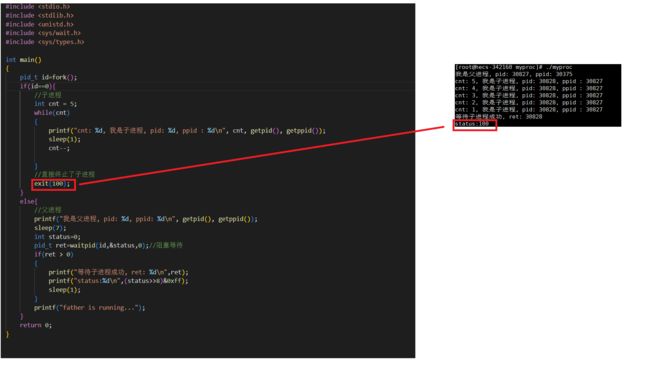Click the 'int cnt = 5;' line
The width and height of the screenshot is (650, 366).
(x=55, y=104)
